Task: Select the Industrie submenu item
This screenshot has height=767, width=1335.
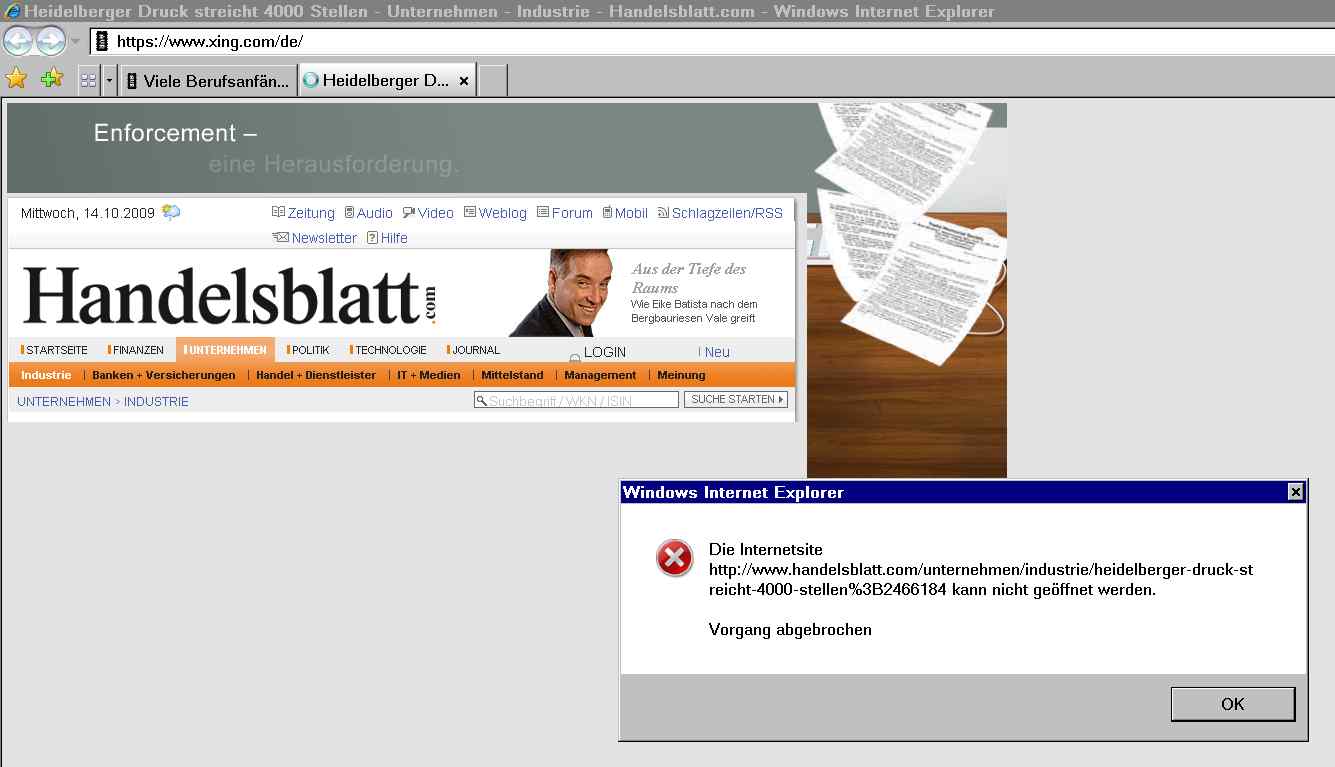Action: 46,375
